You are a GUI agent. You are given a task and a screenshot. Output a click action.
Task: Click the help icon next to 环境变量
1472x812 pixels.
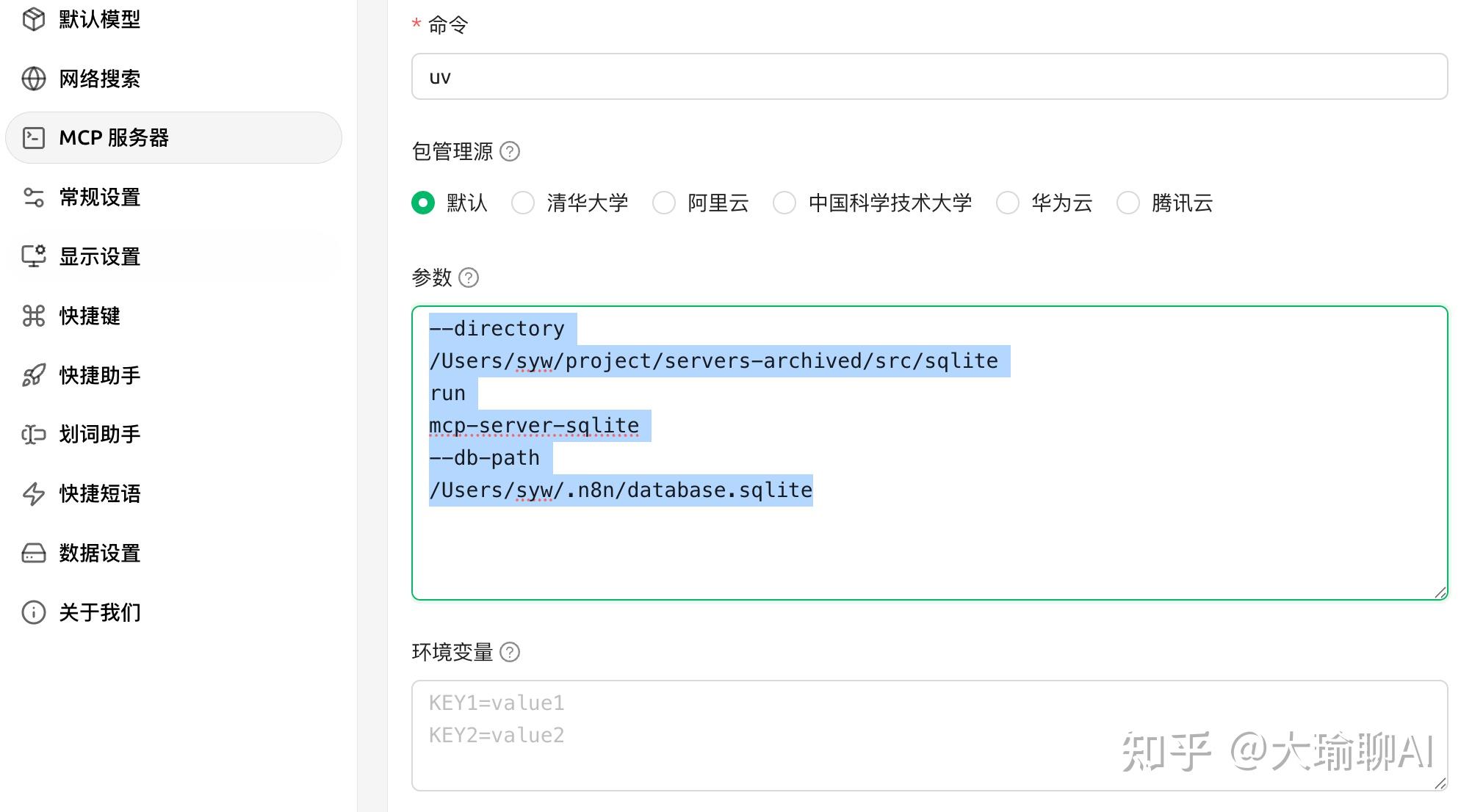tap(510, 652)
